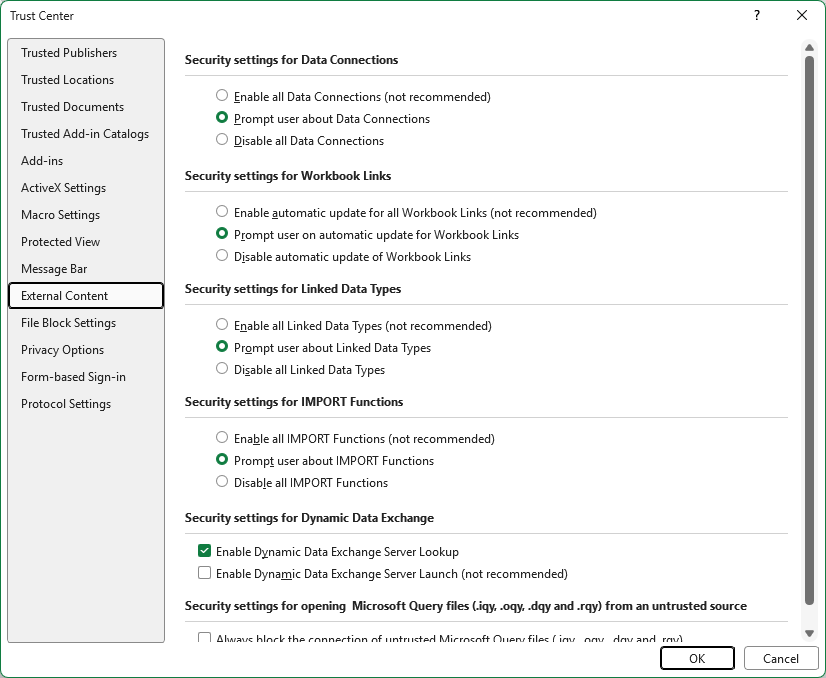Open Trusted Documents section
The width and height of the screenshot is (826, 678).
coord(86,106)
